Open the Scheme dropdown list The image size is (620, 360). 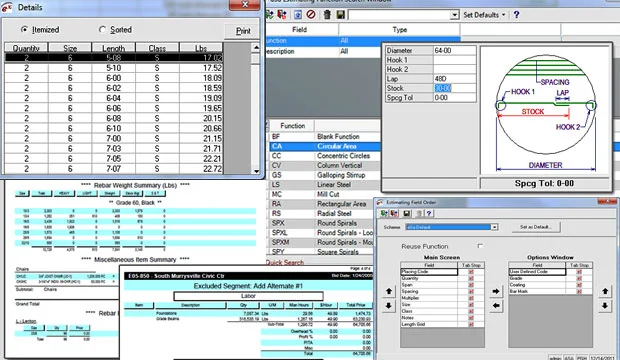494,227
